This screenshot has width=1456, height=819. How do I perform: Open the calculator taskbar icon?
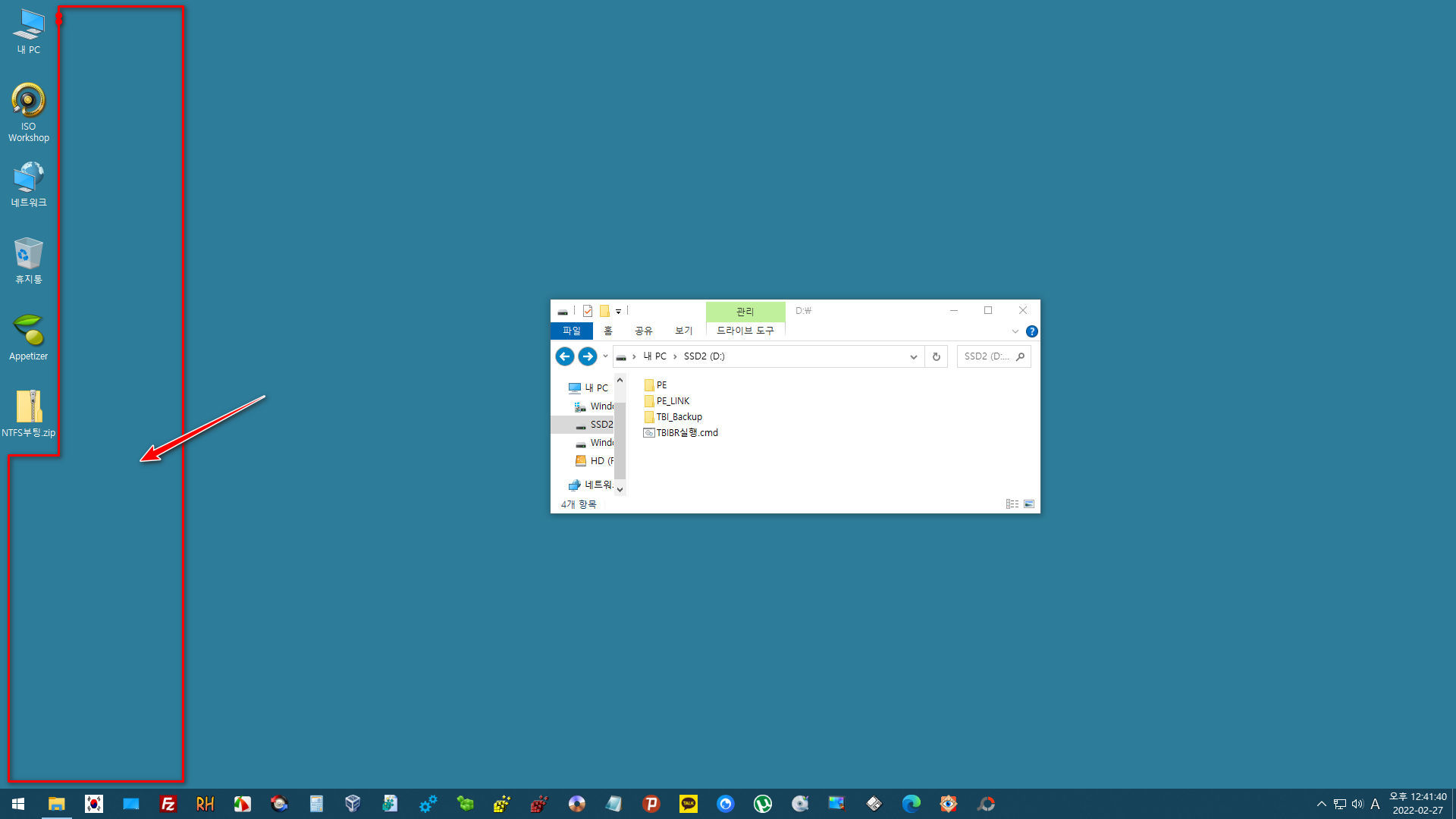point(316,804)
